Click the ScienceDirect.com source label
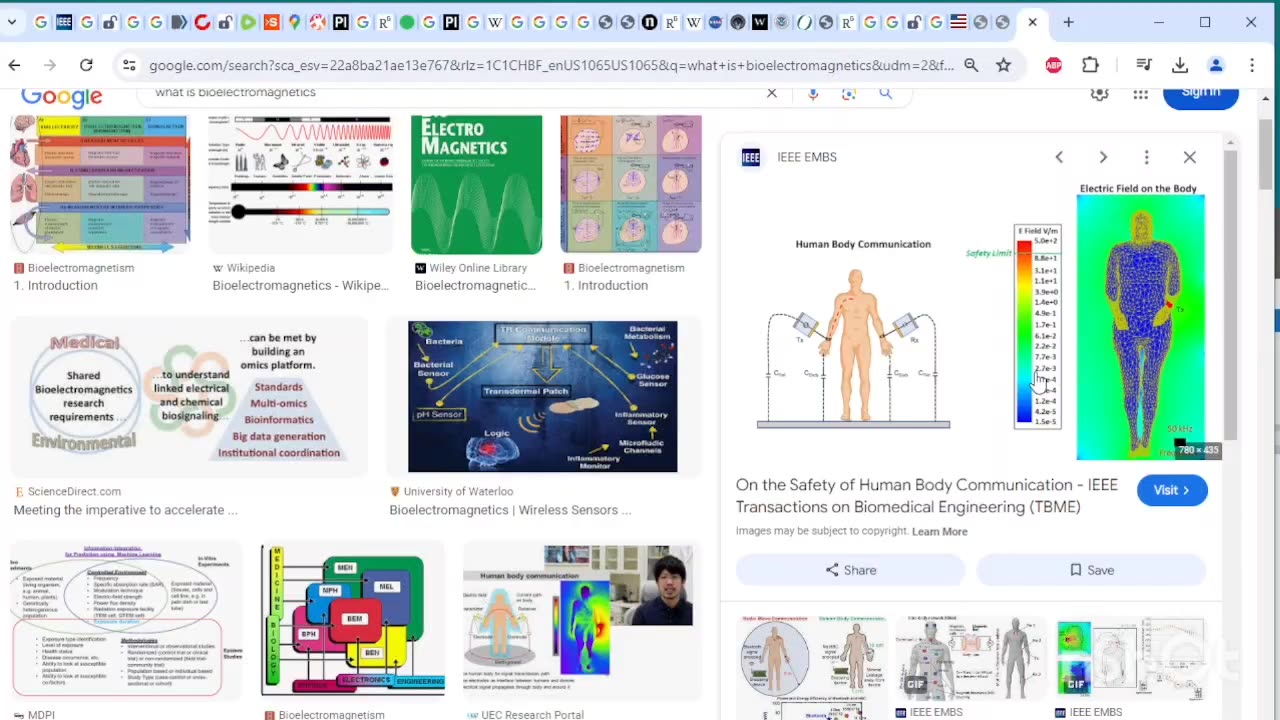Viewport: 1280px width, 720px height. pos(74,492)
